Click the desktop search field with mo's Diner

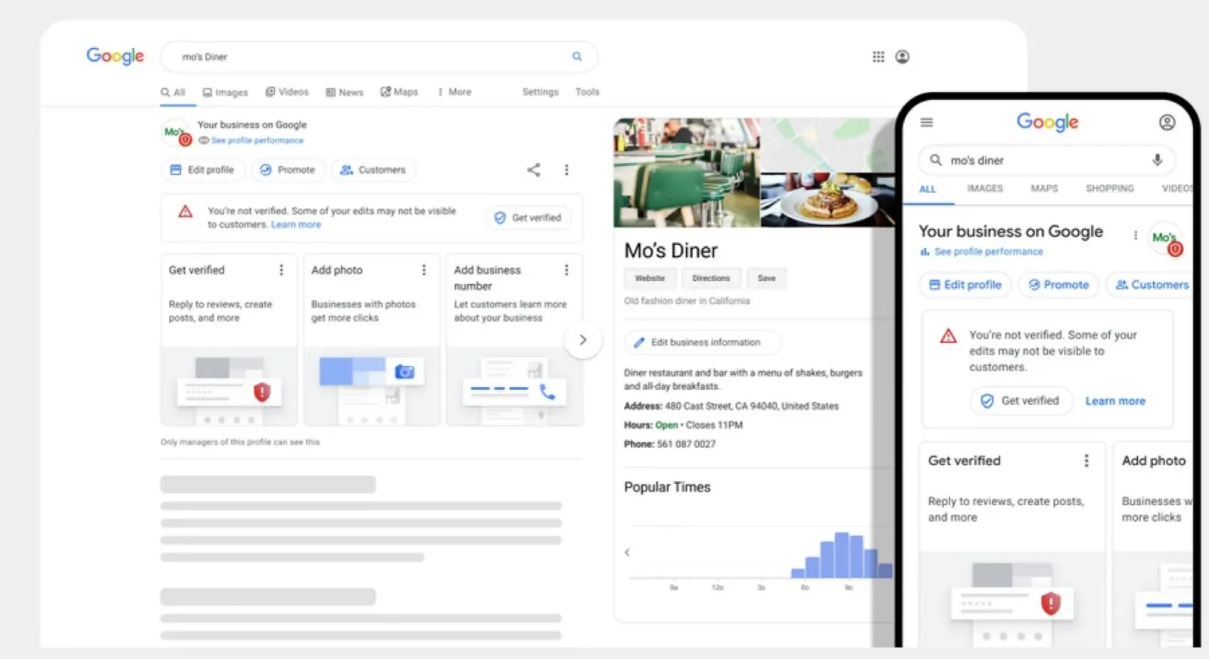click(379, 57)
